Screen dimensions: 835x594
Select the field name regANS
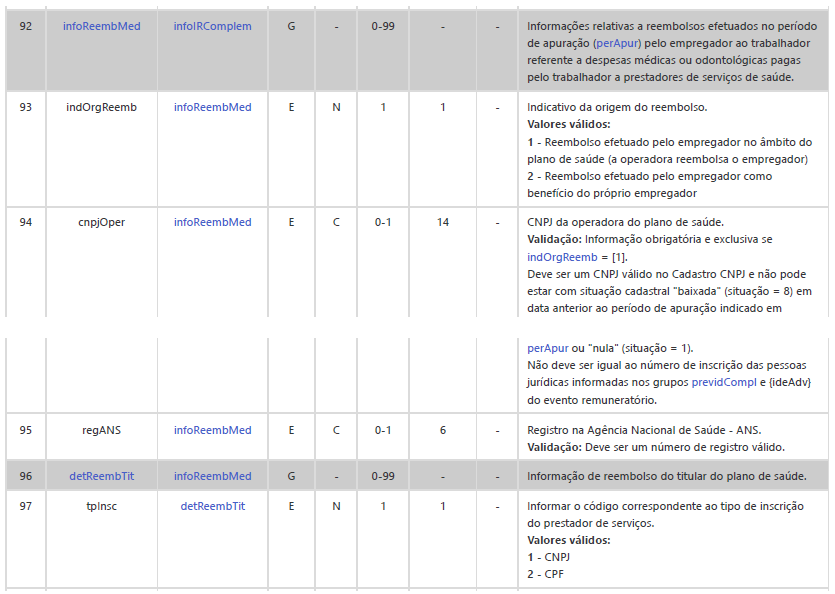coord(101,430)
